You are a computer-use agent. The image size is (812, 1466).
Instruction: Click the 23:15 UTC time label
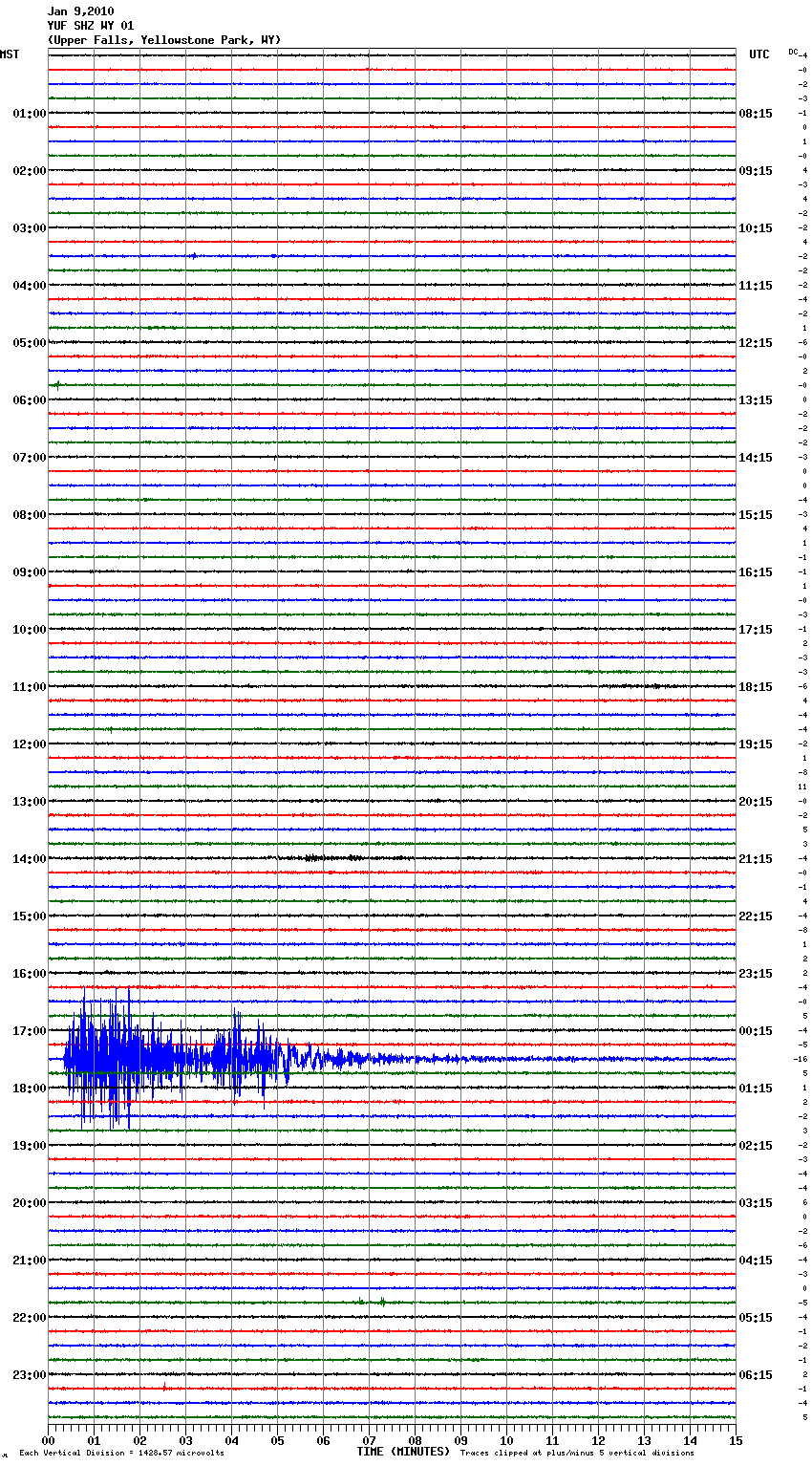[756, 974]
